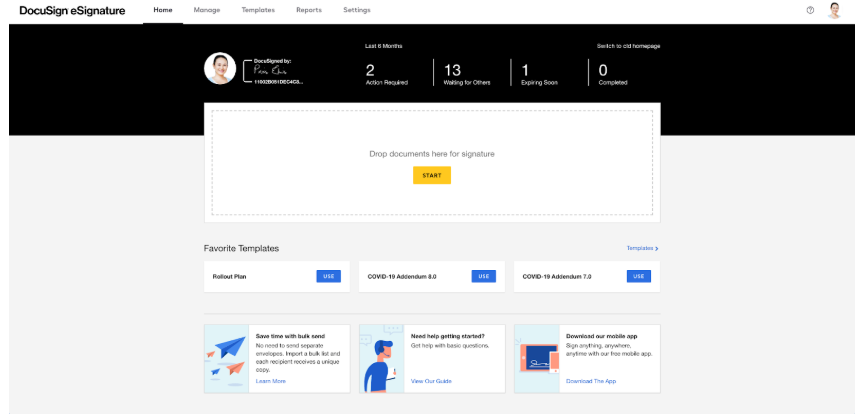Image resolution: width=860 pixels, height=418 pixels.
Task: Expand the Templates link with chevron
Action: click(x=642, y=248)
